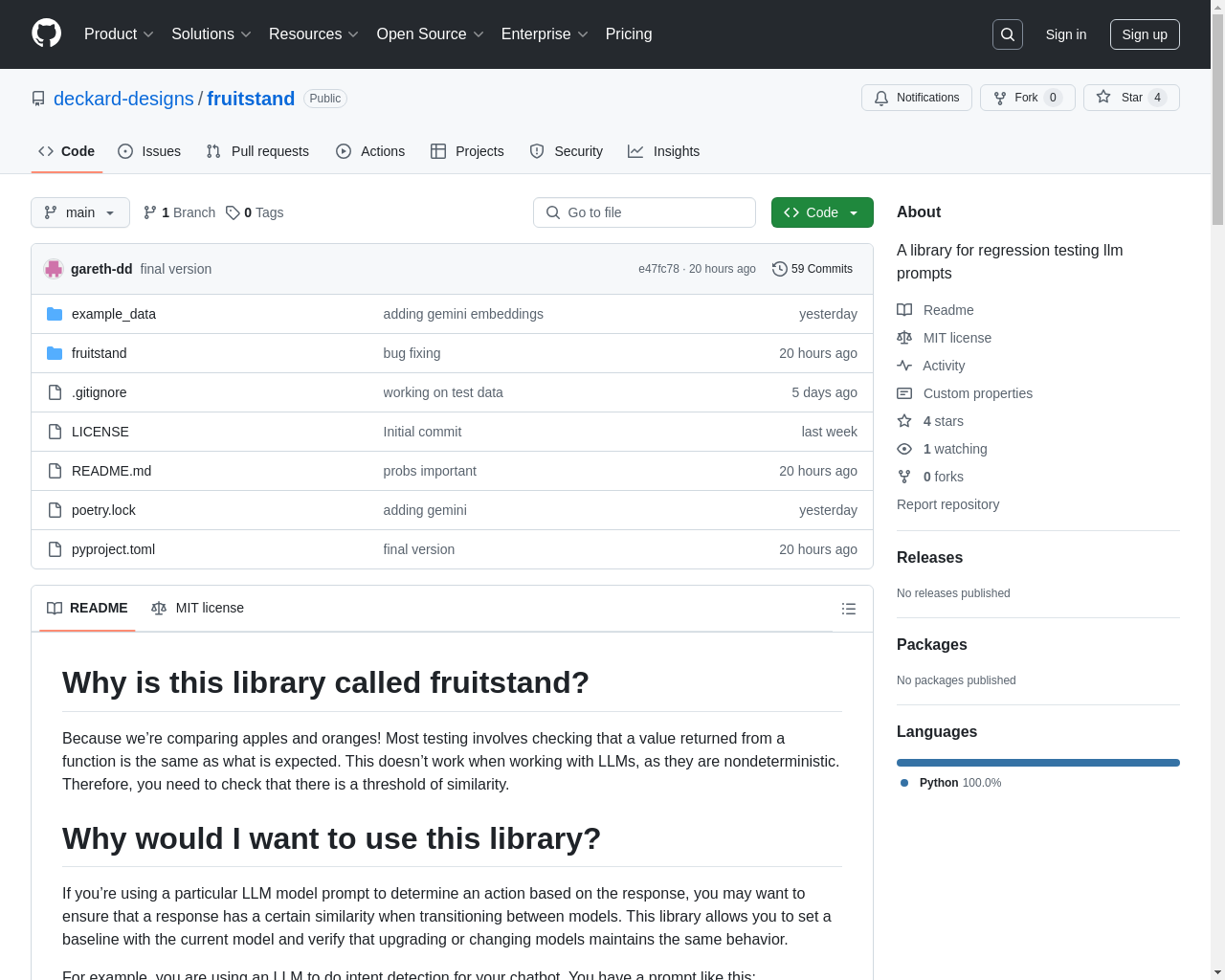The width and height of the screenshot is (1225, 980).
Task: Click the book icon beside Readme in About
Action: pyautogui.click(x=904, y=310)
